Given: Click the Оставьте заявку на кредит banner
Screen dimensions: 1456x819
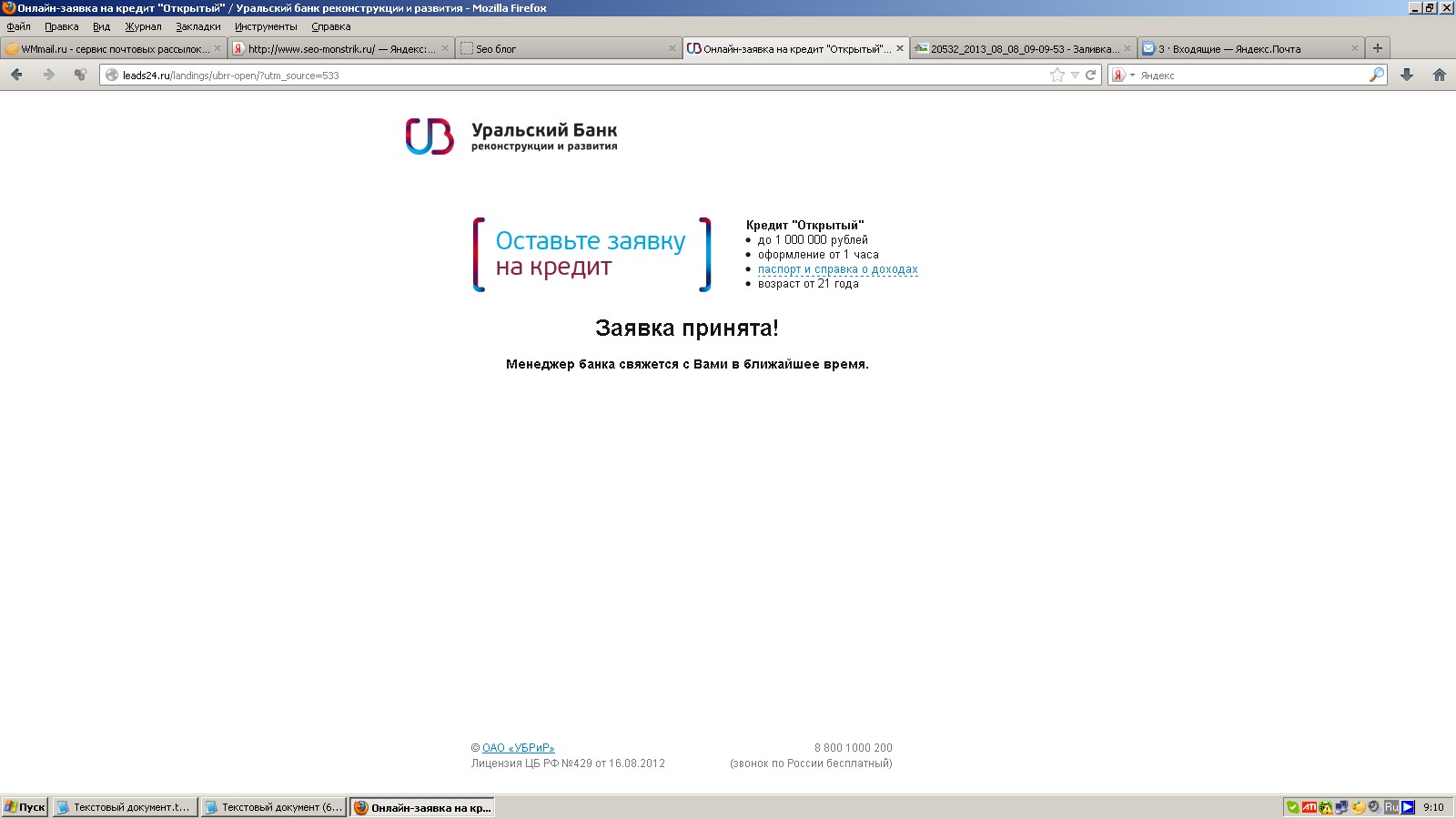Looking at the screenshot, I should (x=591, y=254).
